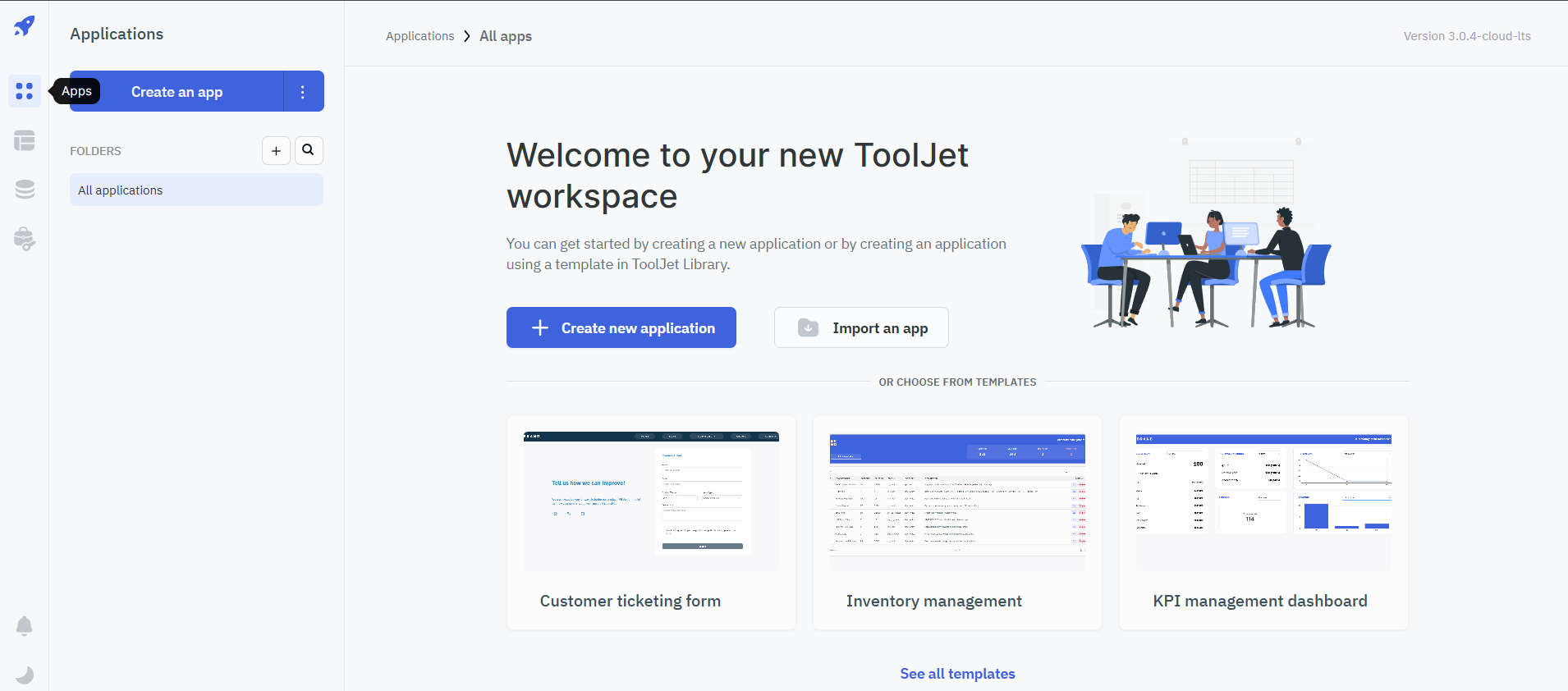Open the See all templates link
This screenshot has height=691, width=1568.
tap(957, 674)
